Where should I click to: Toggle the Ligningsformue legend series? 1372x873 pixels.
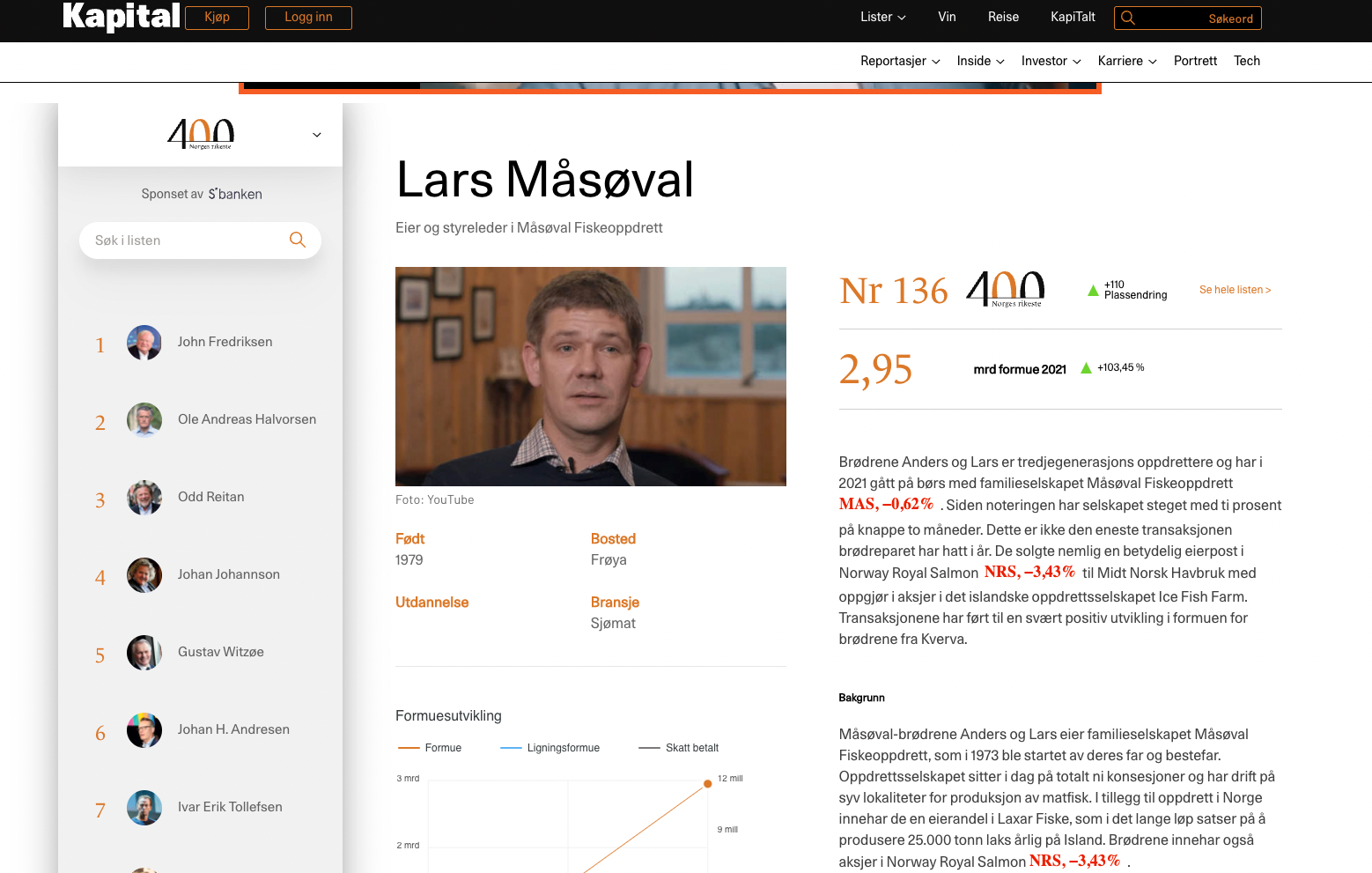click(550, 748)
